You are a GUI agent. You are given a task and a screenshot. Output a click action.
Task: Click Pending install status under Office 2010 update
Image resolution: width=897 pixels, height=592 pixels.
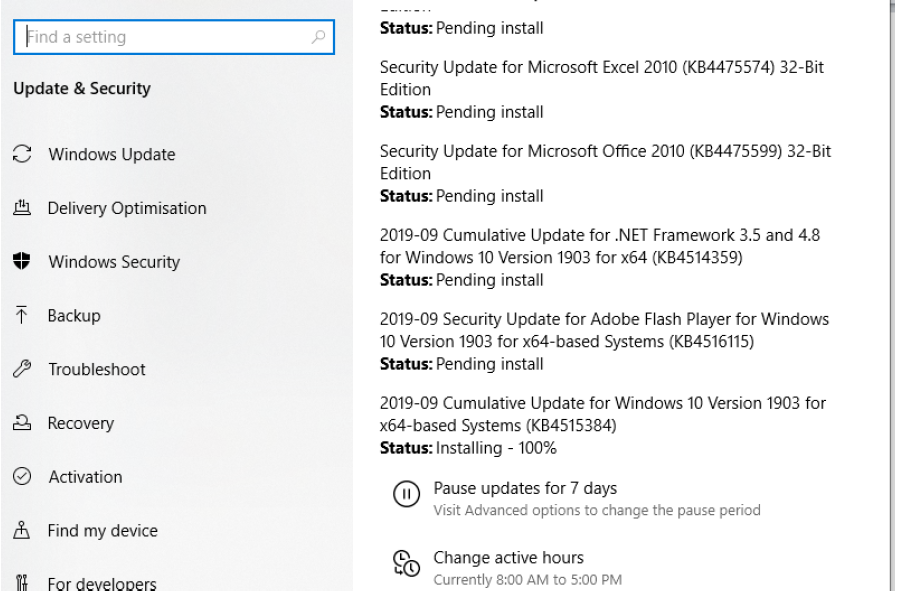tap(490, 196)
